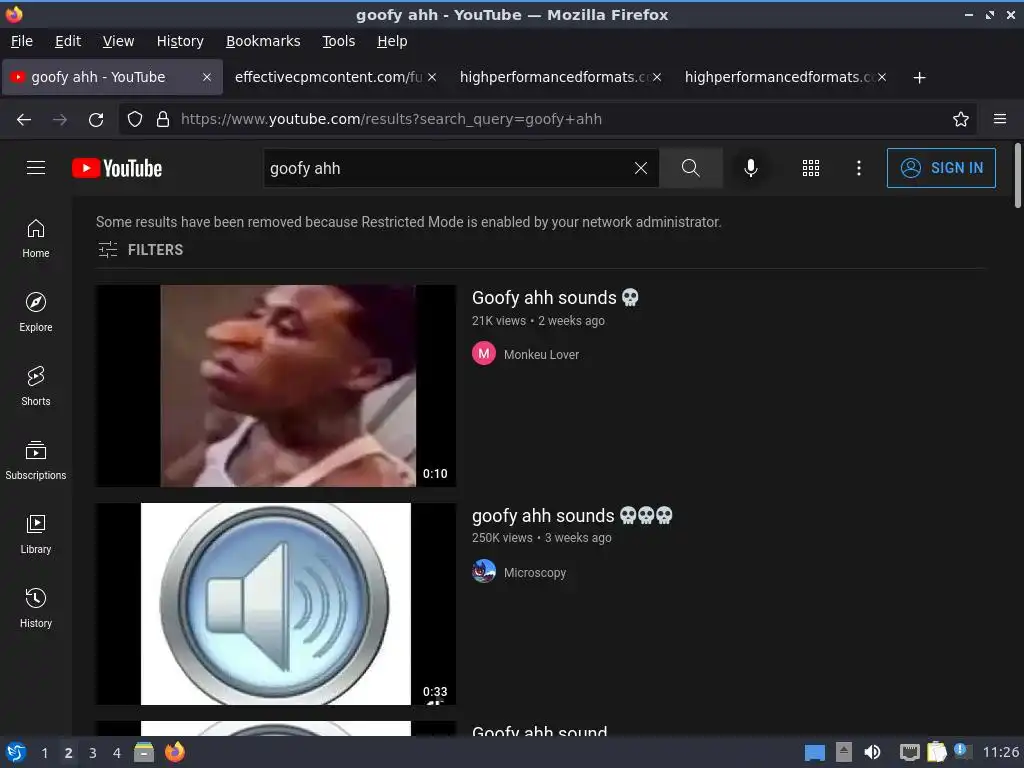Image resolution: width=1024 pixels, height=768 pixels.
Task: Click the 0:33 speaker thumbnail
Action: click(276, 603)
